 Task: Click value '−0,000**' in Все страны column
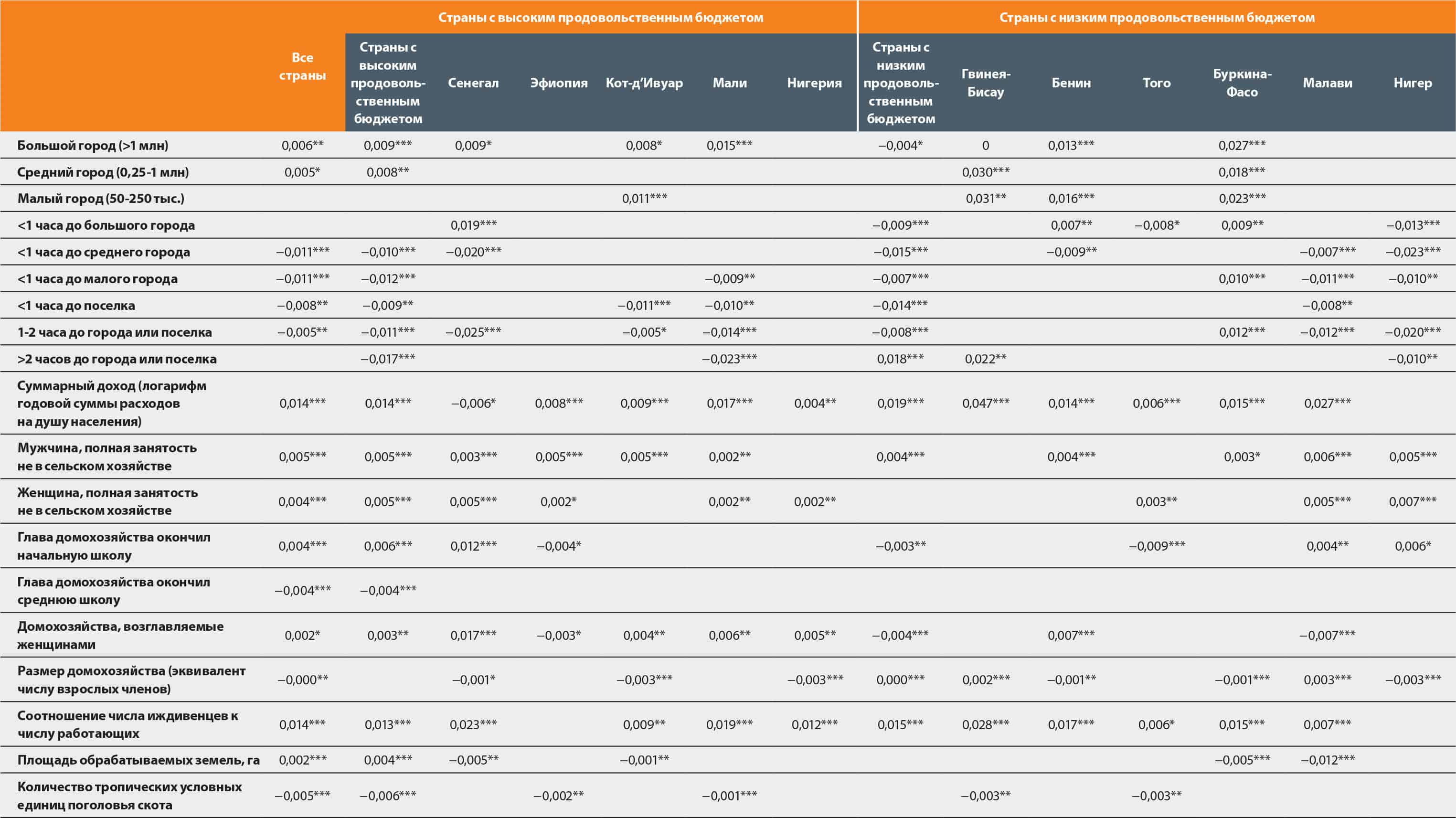pyautogui.click(x=302, y=680)
